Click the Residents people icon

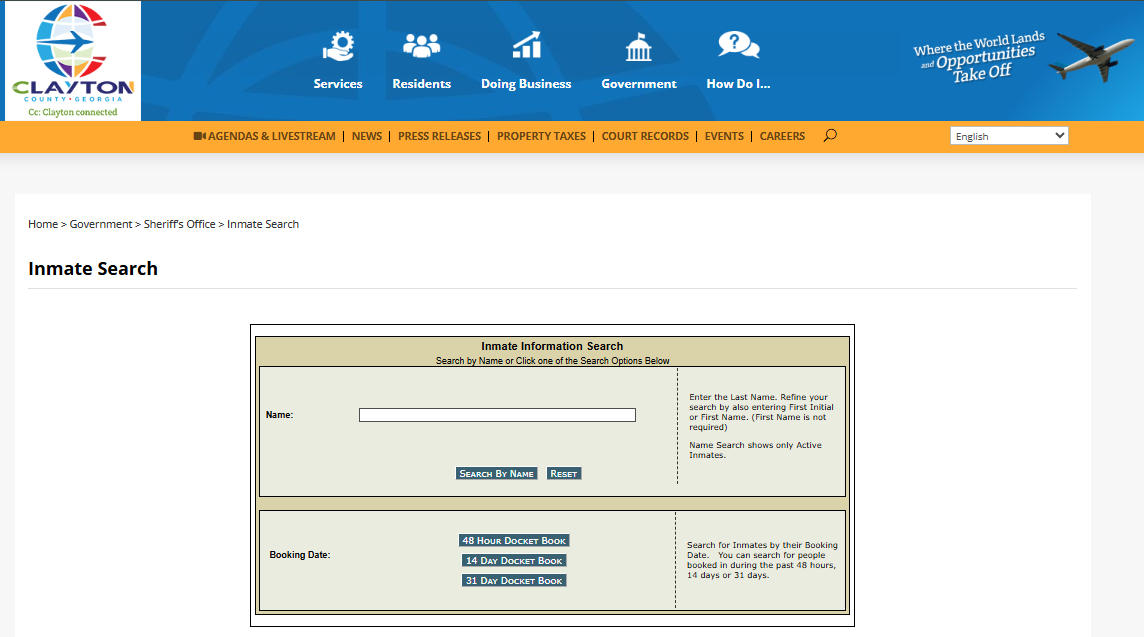coord(421,46)
